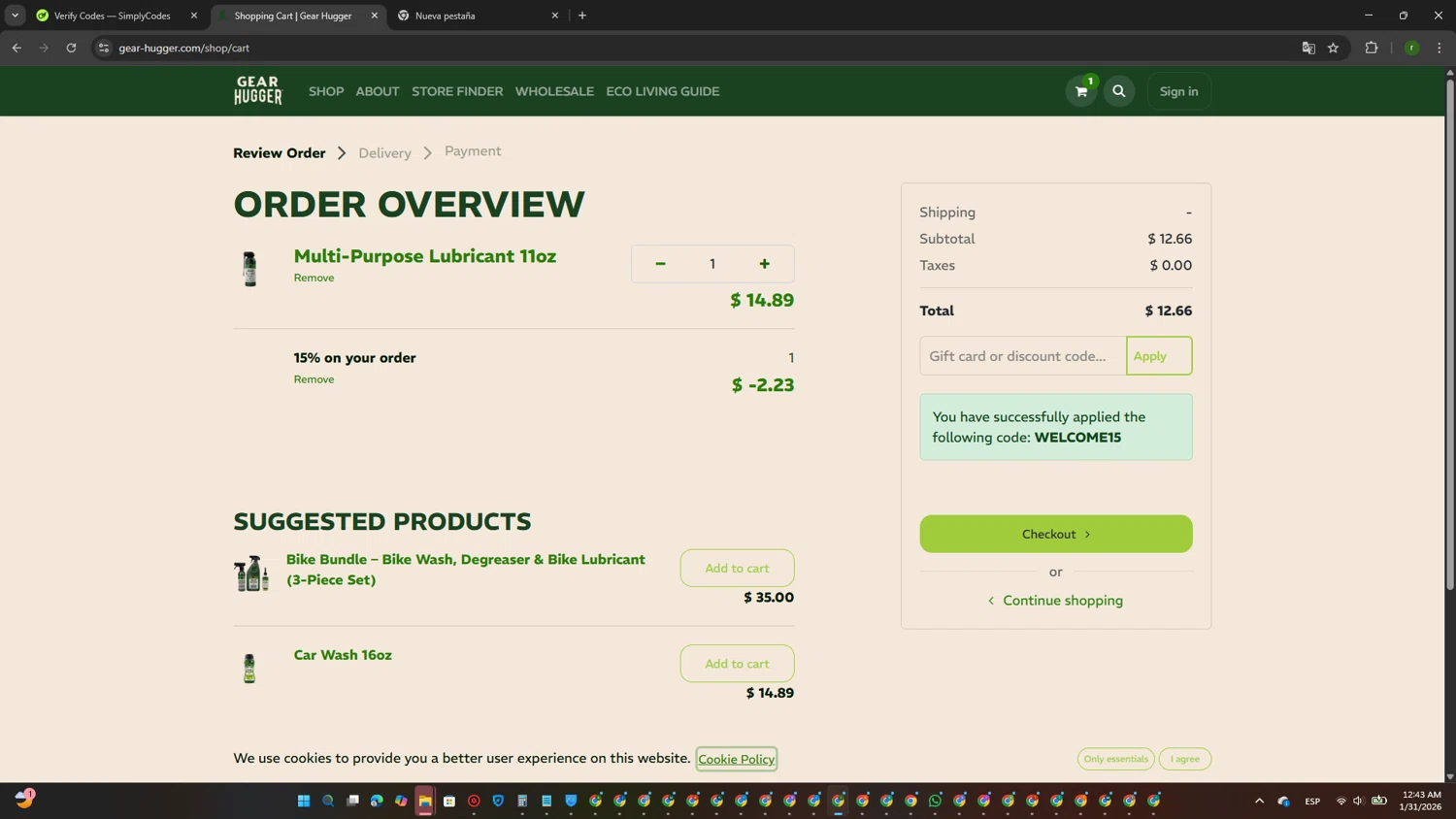1456x819 pixels.
Task: Open the Bike Bundle product link
Action: pos(466,570)
